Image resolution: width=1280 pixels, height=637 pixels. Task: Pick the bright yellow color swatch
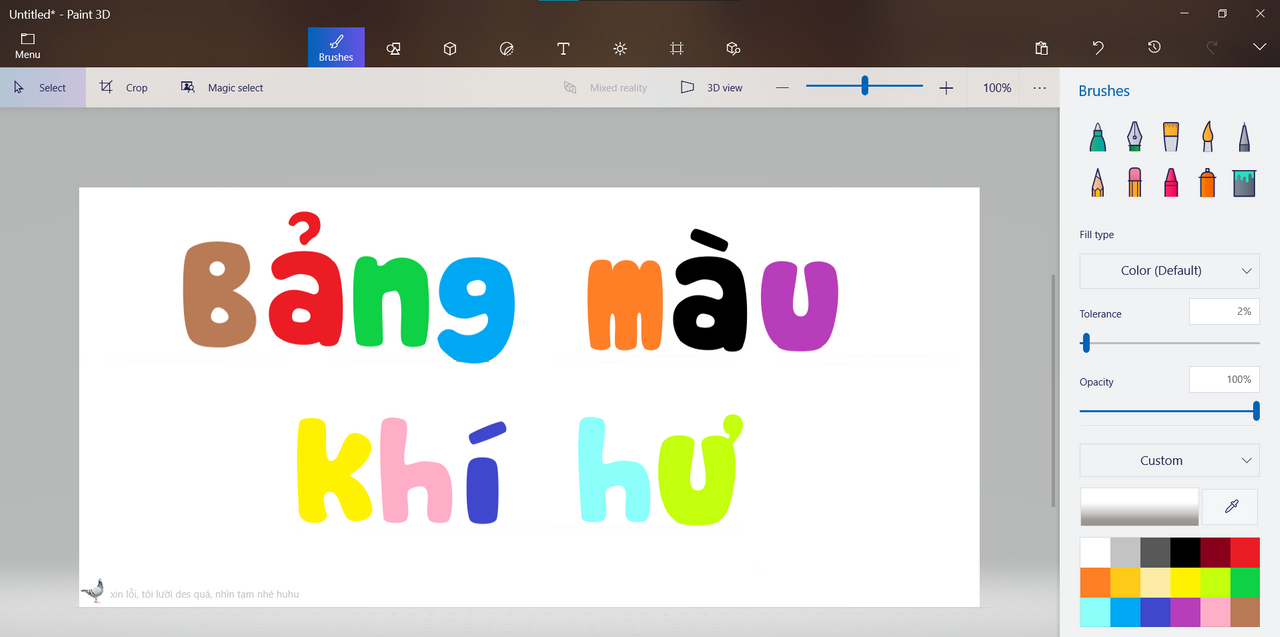point(1185,583)
